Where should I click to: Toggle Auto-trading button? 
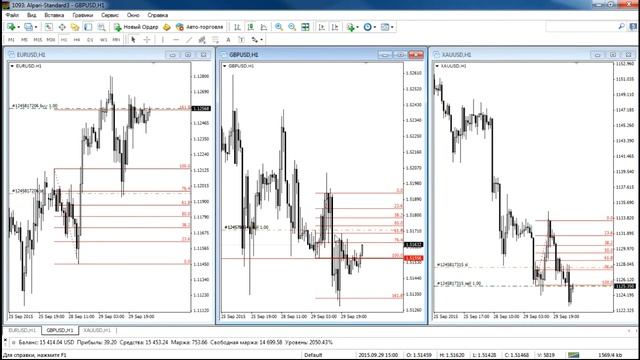[200, 27]
